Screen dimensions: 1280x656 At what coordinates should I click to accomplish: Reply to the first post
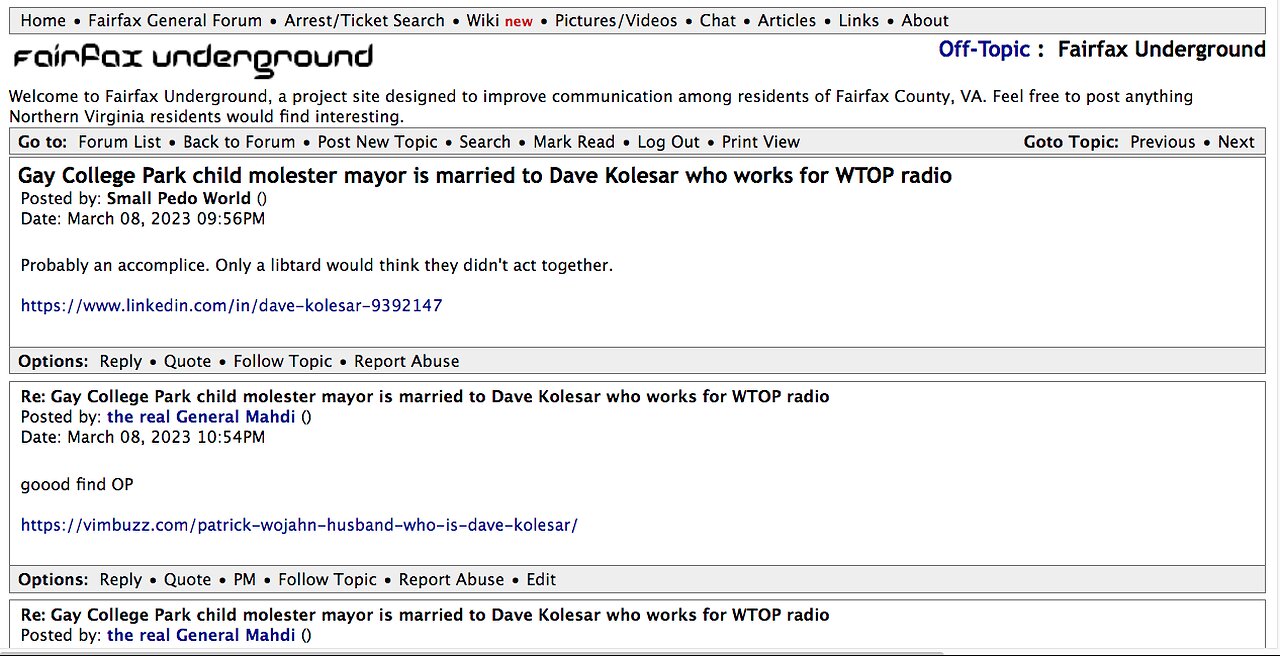(121, 361)
